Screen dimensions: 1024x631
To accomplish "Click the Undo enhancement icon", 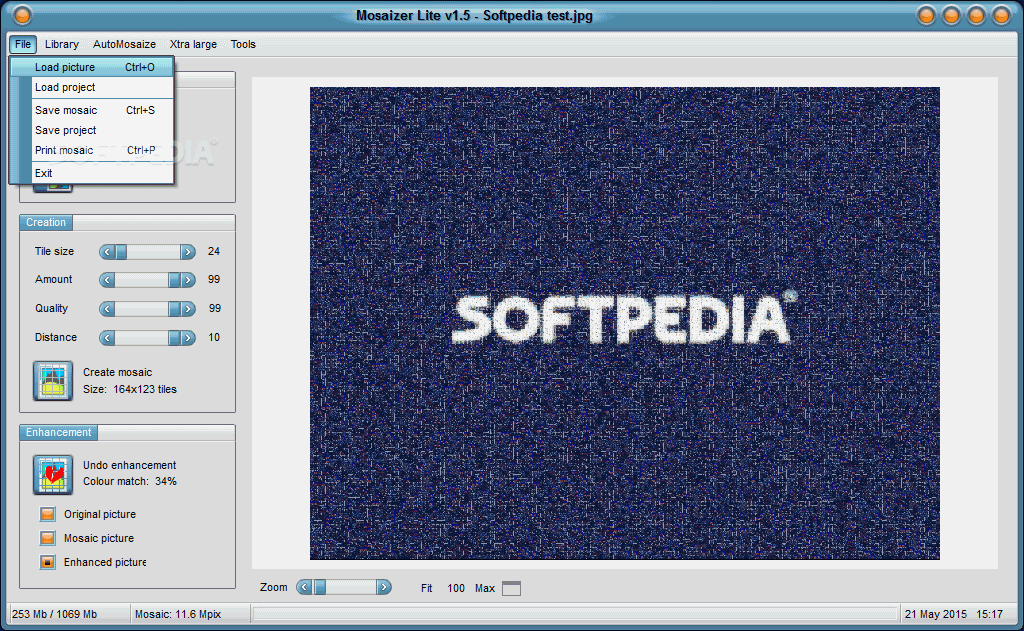I will tap(53, 474).
